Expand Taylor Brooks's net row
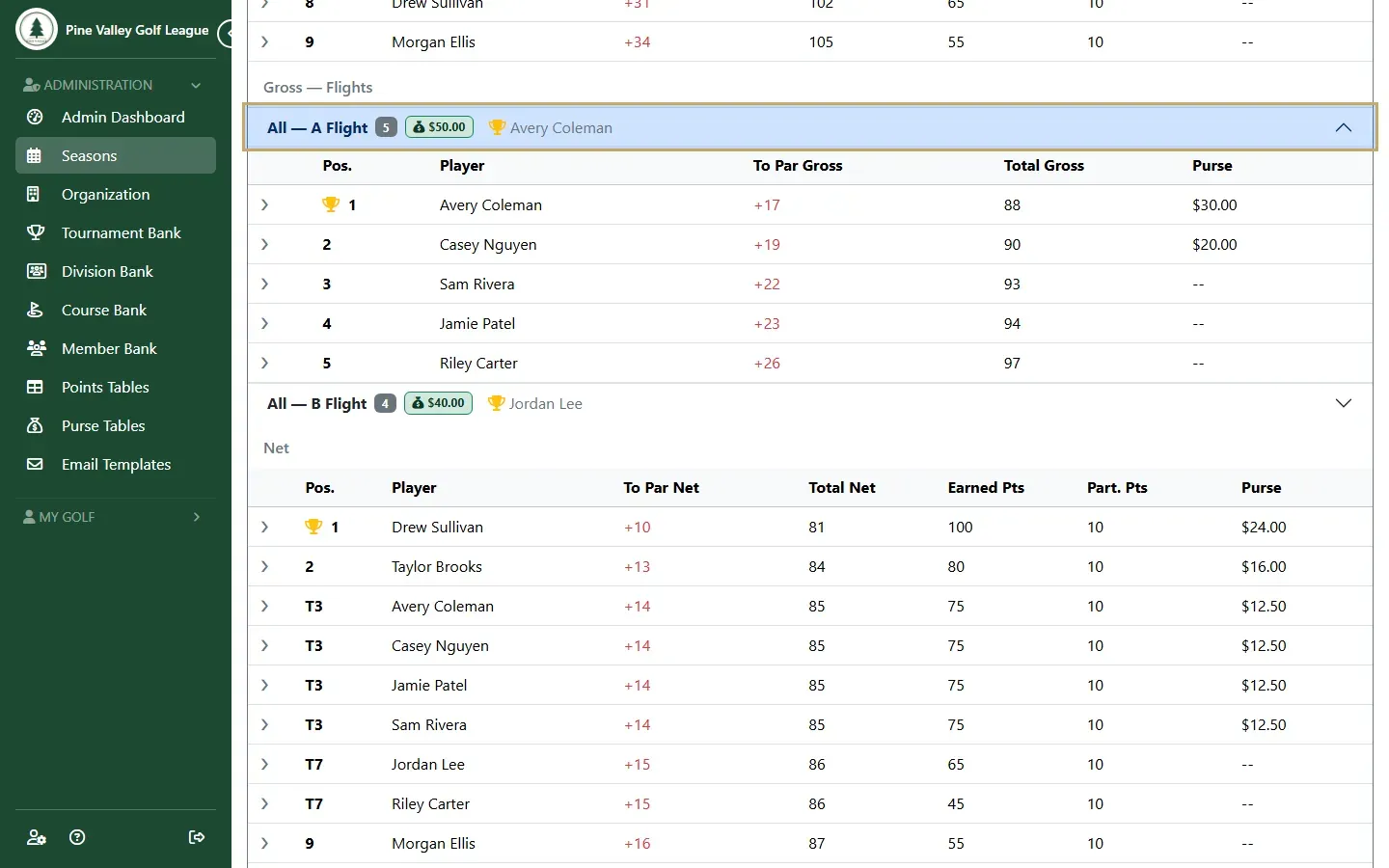 [264, 567]
